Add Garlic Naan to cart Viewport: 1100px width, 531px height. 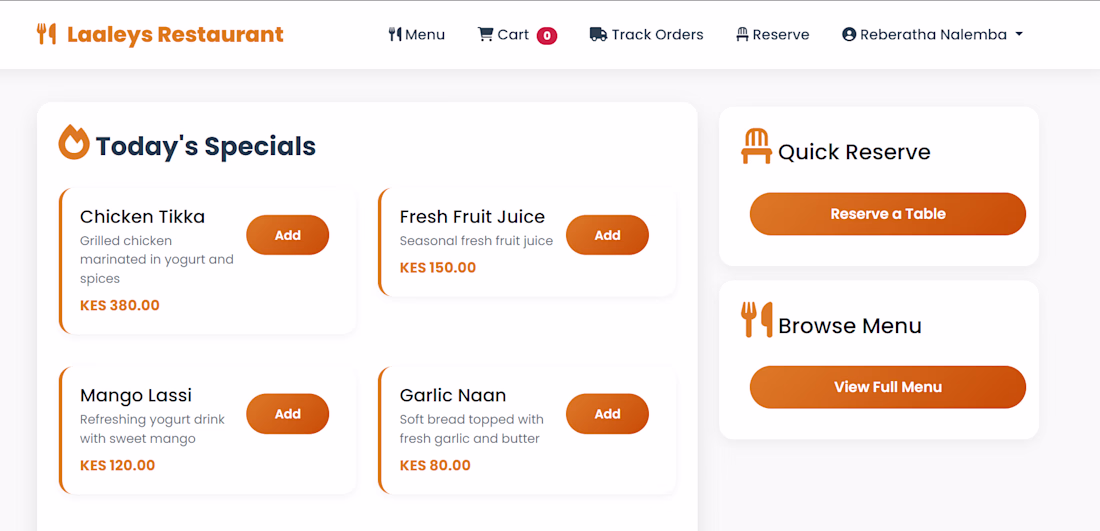point(608,414)
